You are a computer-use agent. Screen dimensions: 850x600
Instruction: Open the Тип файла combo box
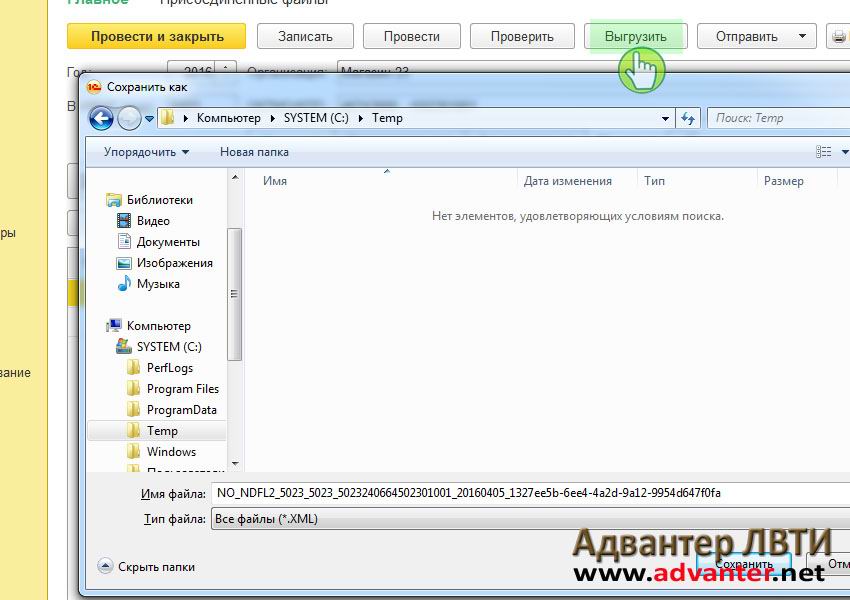tap(530, 519)
